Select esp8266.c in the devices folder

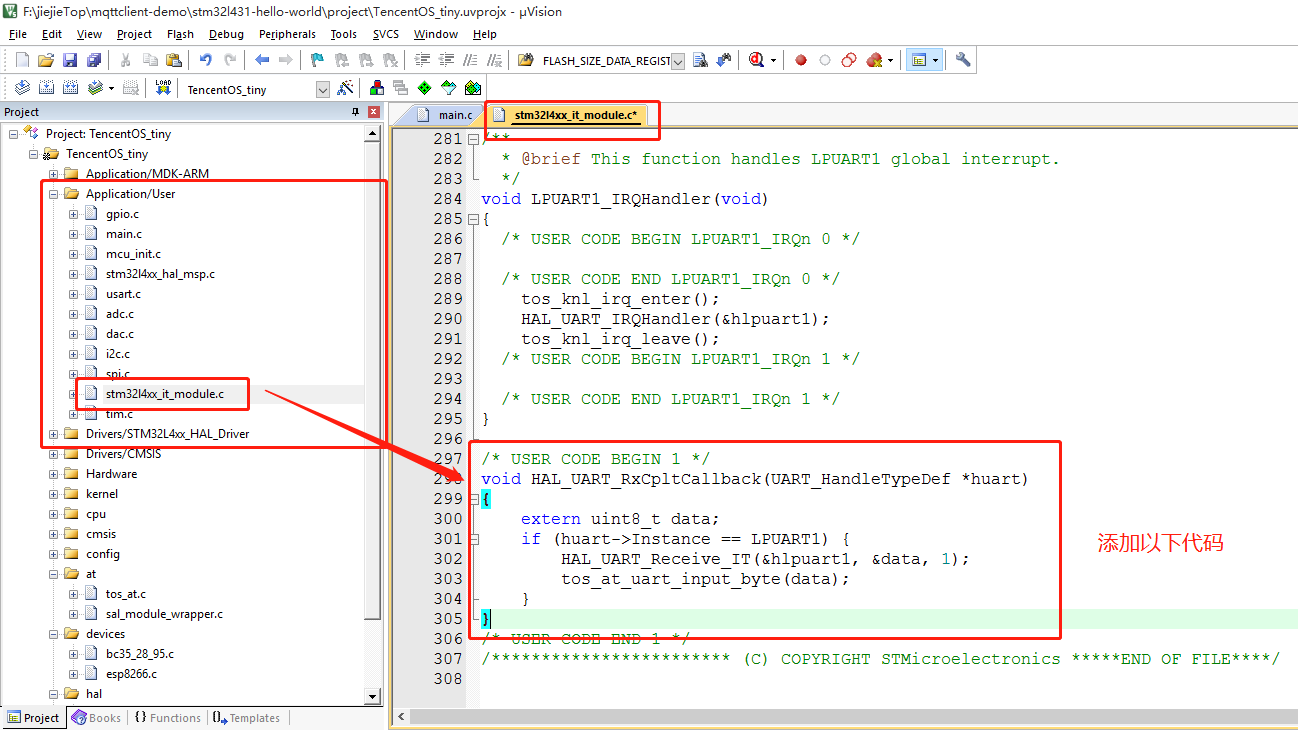click(131, 674)
